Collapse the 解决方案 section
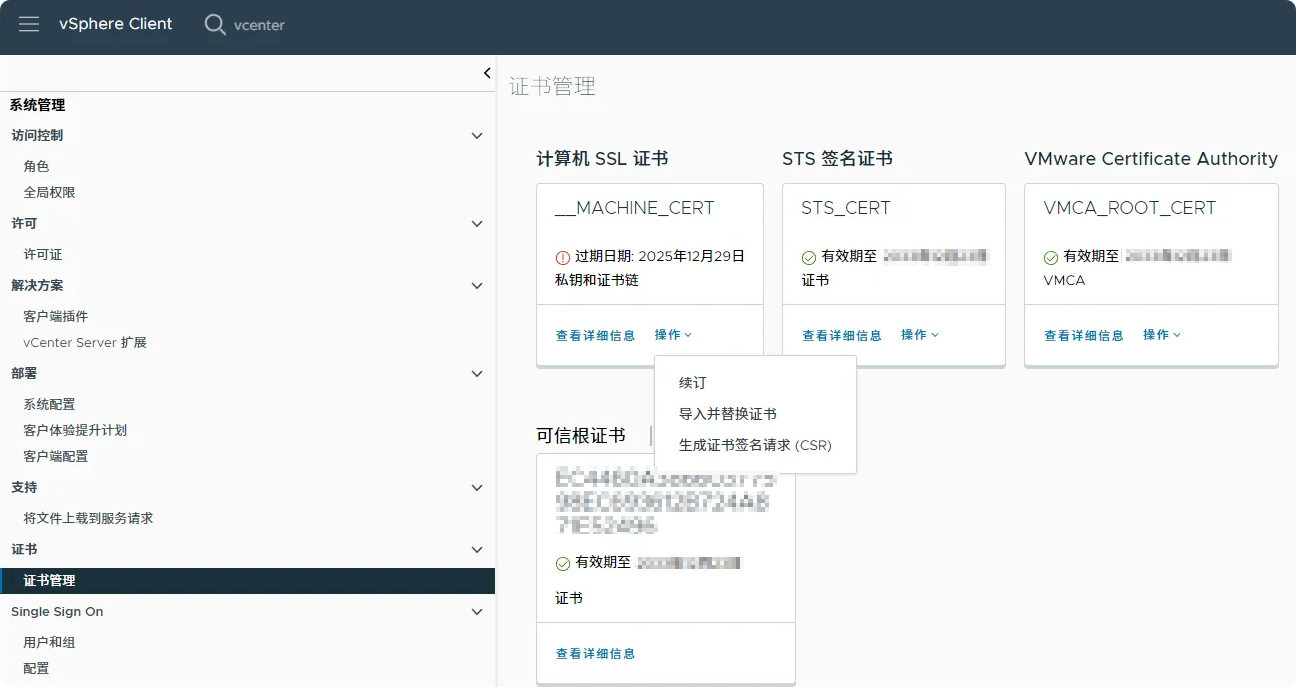This screenshot has width=1296, height=687. pyautogui.click(x=477, y=286)
